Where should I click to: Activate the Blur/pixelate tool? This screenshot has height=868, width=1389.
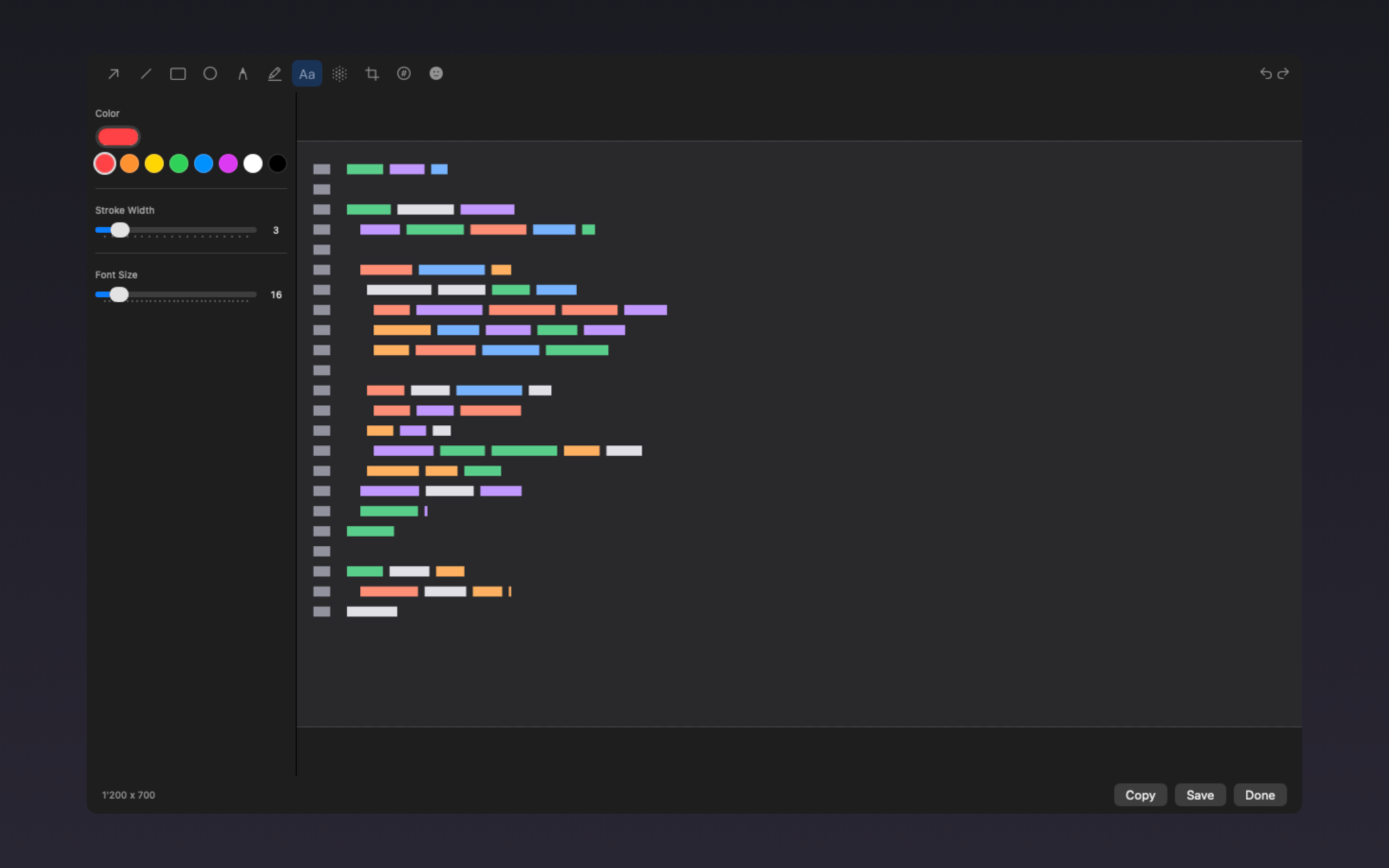[x=340, y=73]
